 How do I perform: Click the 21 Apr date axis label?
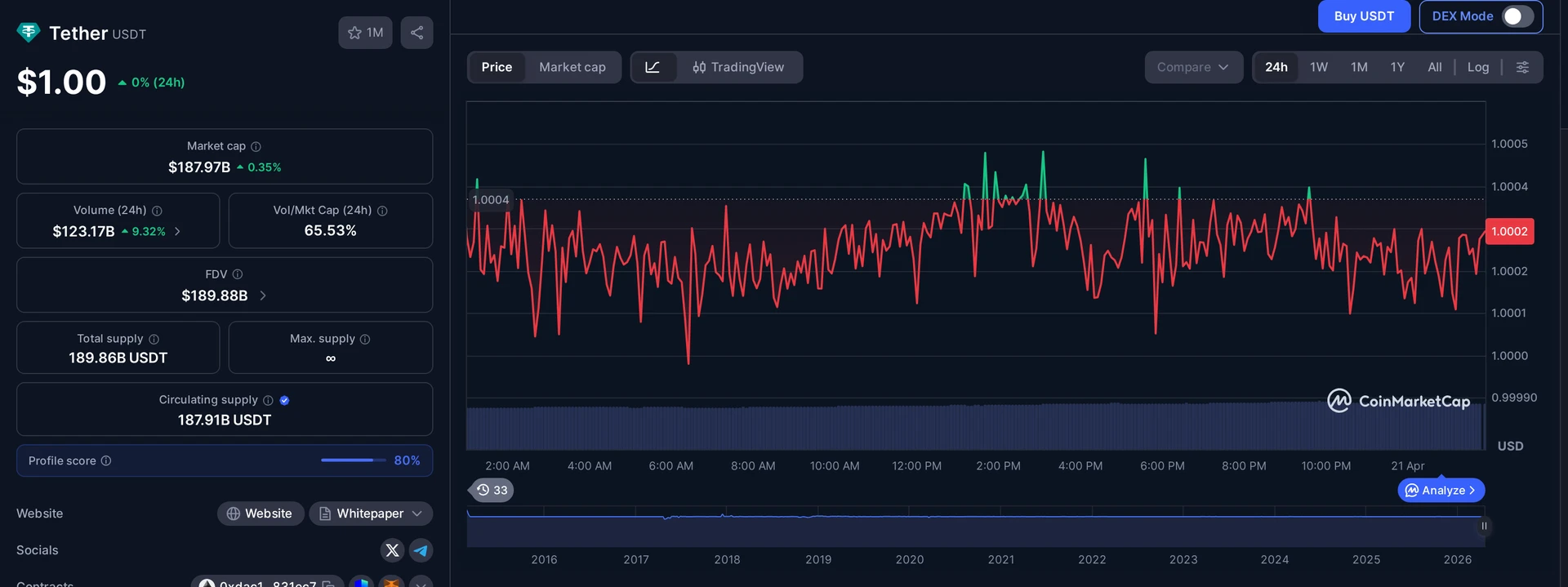click(1408, 465)
